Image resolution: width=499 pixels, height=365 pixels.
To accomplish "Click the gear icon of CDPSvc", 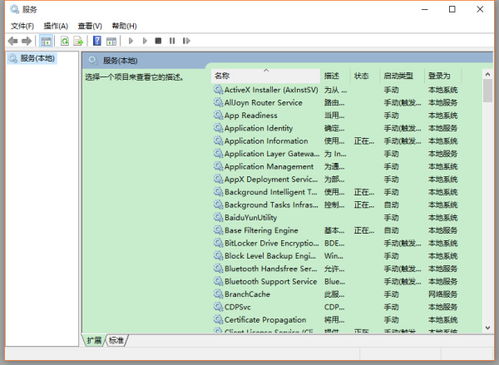I will tap(218, 307).
